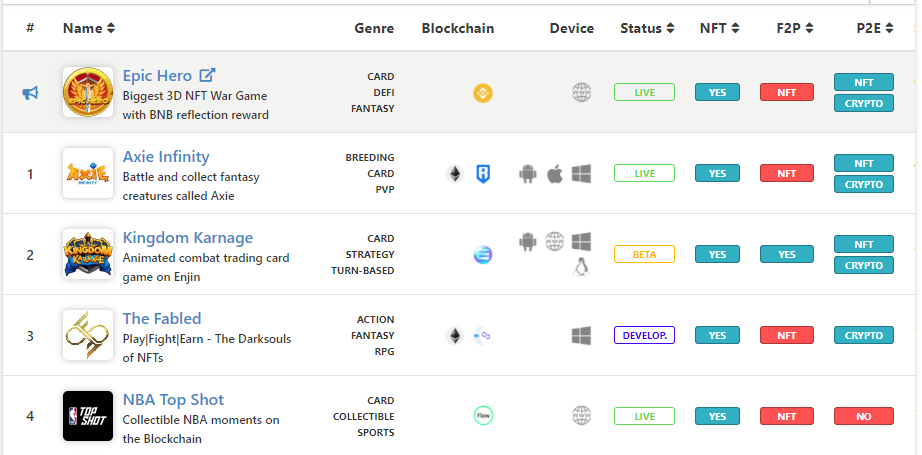Image resolution: width=922 pixels, height=455 pixels.
Task: Click the LIVE status badge for Axie Infinity
Action: [644, 173]
